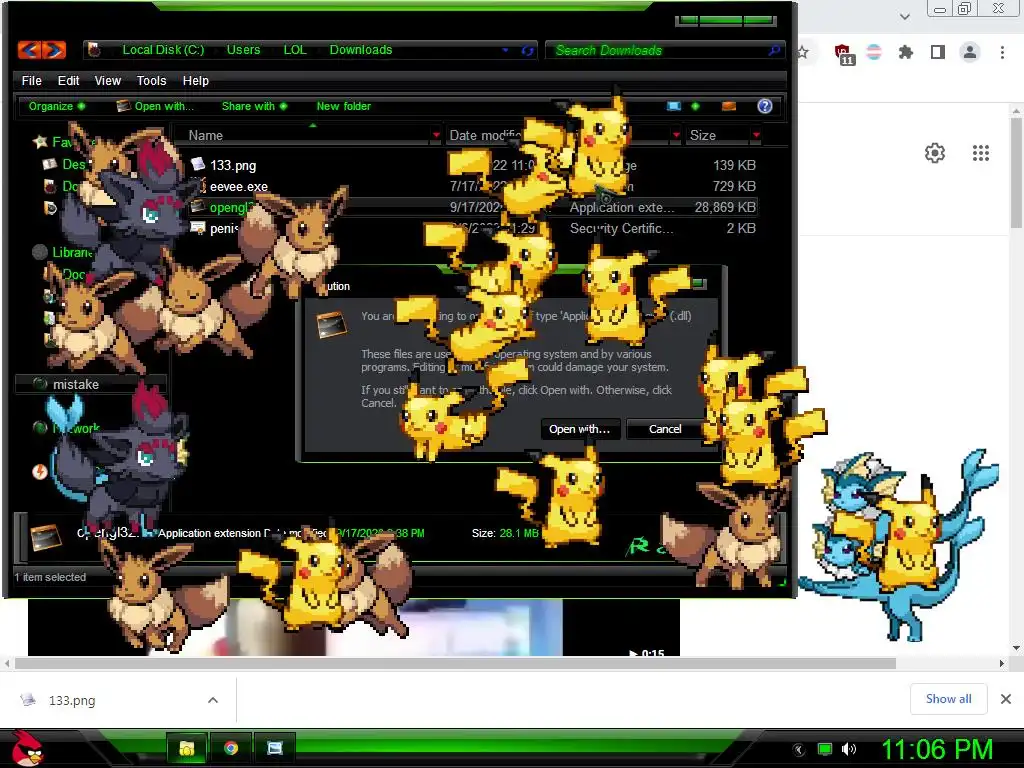1024x768 pixels.
Task: Expand 133.png download options chevron
Action: (x=213, y=700)
